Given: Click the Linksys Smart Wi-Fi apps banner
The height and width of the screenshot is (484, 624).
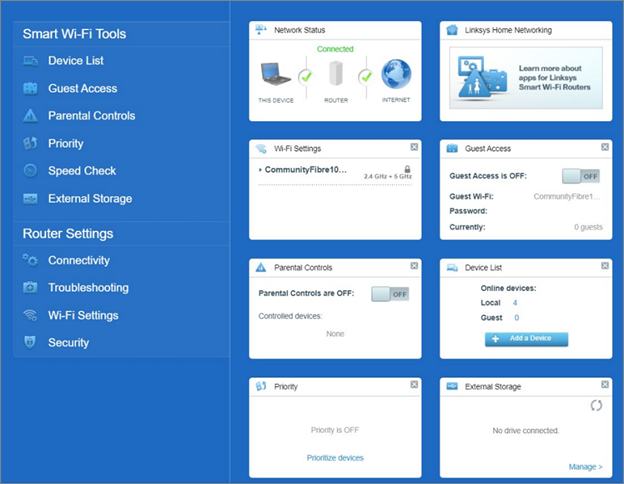Looking at the screenshot, I should 526,78.
